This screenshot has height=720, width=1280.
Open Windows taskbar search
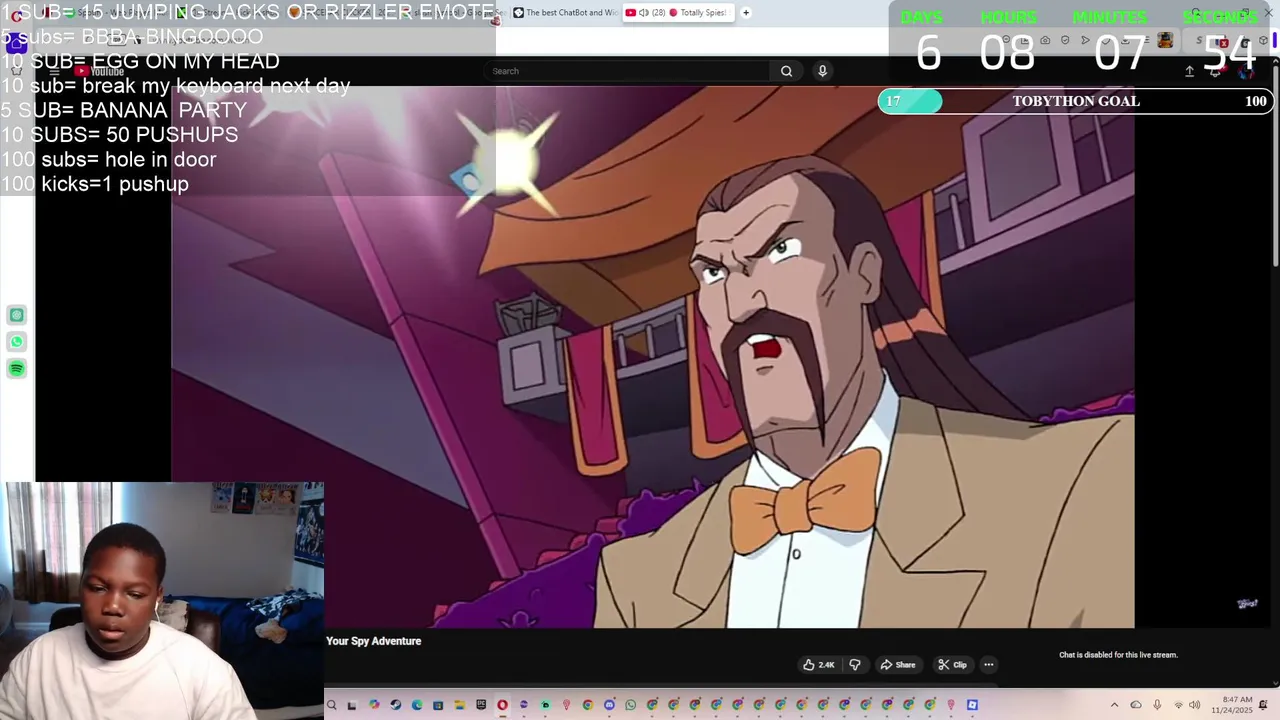tap(331, 705)
